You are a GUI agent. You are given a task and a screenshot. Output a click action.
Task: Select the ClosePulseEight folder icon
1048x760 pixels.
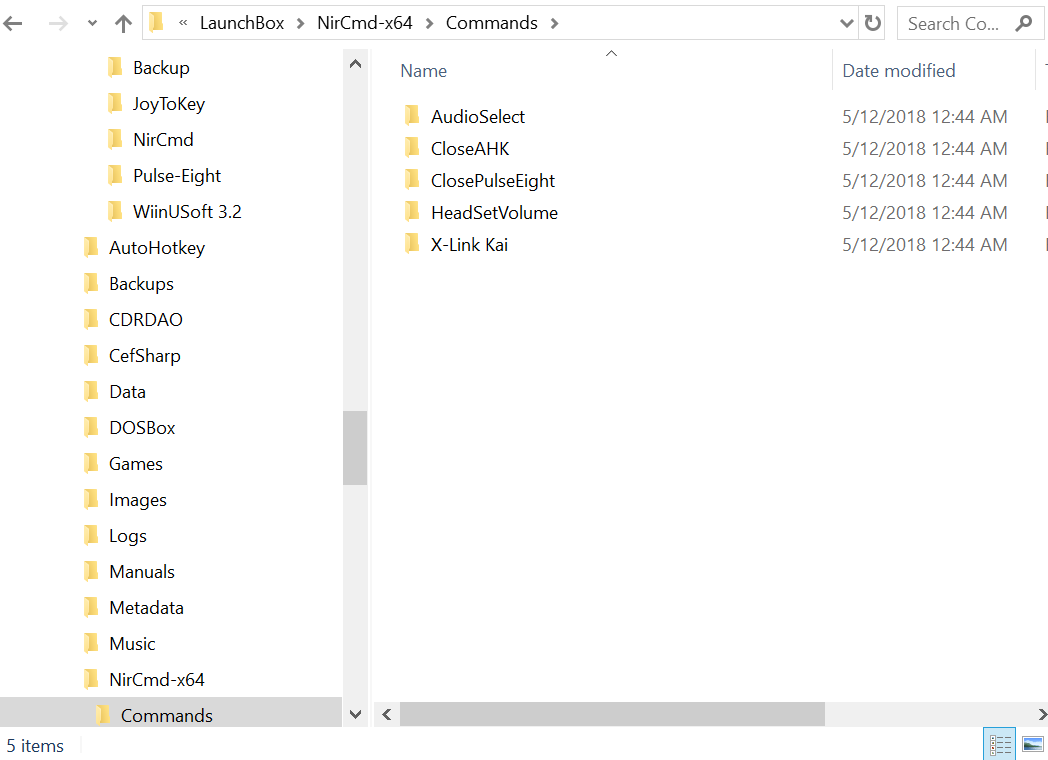click(412, 180)
